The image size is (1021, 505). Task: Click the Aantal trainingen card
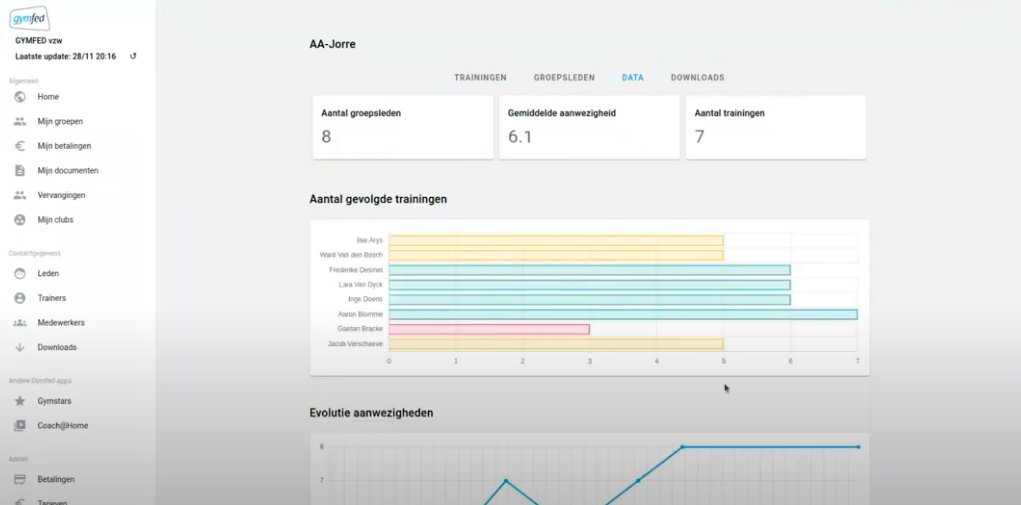click(x=776, y=127)
